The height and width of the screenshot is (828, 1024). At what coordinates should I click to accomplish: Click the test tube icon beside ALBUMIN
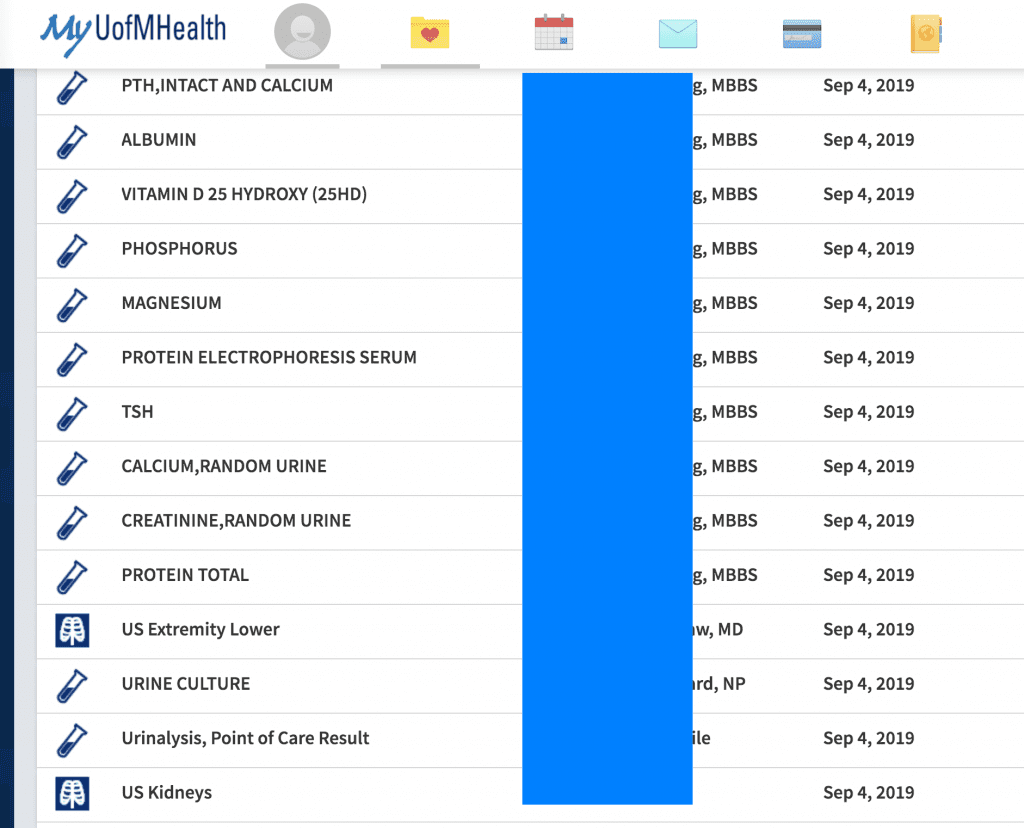71,141
